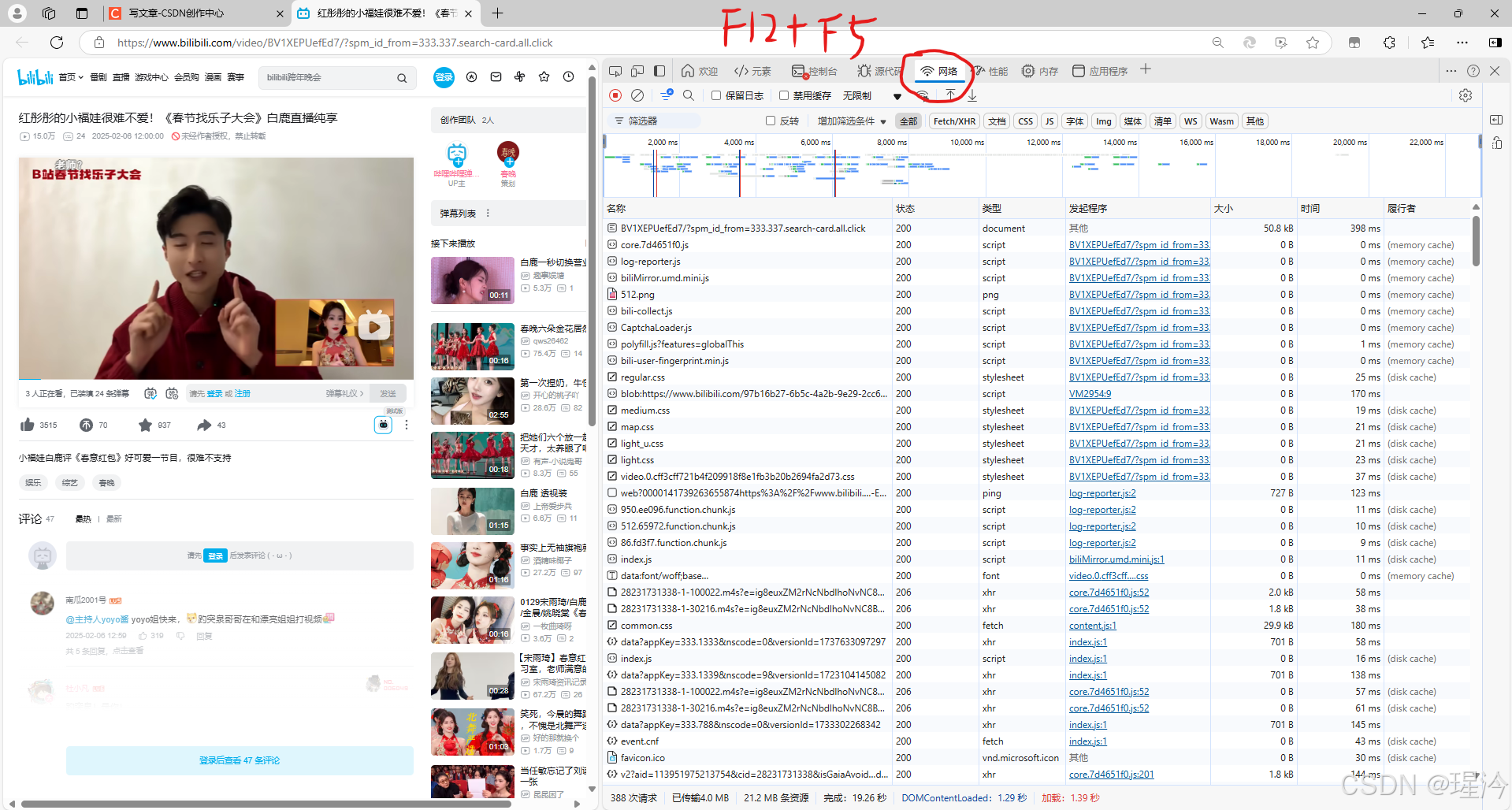This screenshot has height=810, width=1512.
Task: Toggle the network filter funnel icon
Action: point(667,95)
